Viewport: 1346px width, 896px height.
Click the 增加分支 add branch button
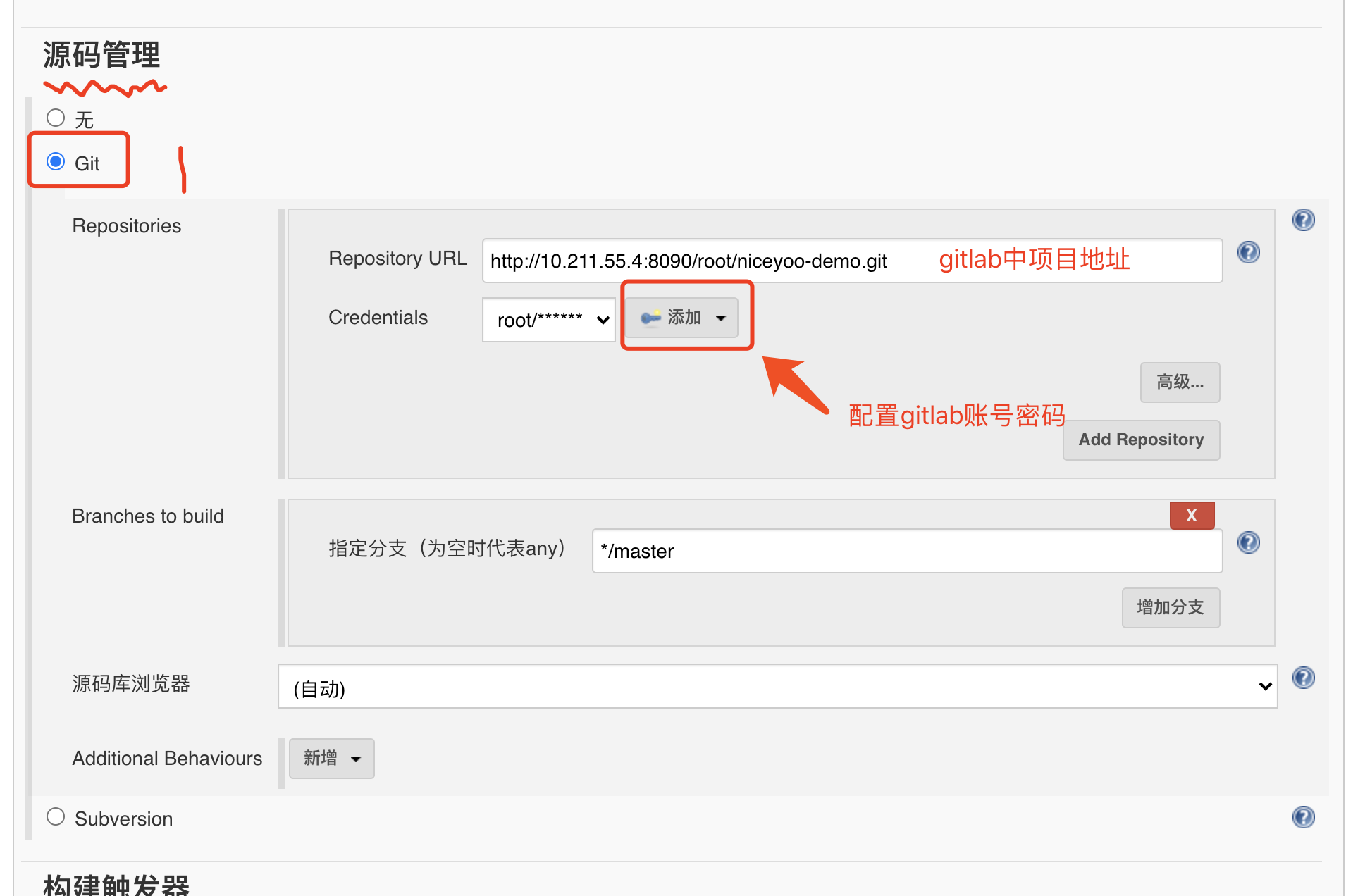click(x=1171, y=608)
